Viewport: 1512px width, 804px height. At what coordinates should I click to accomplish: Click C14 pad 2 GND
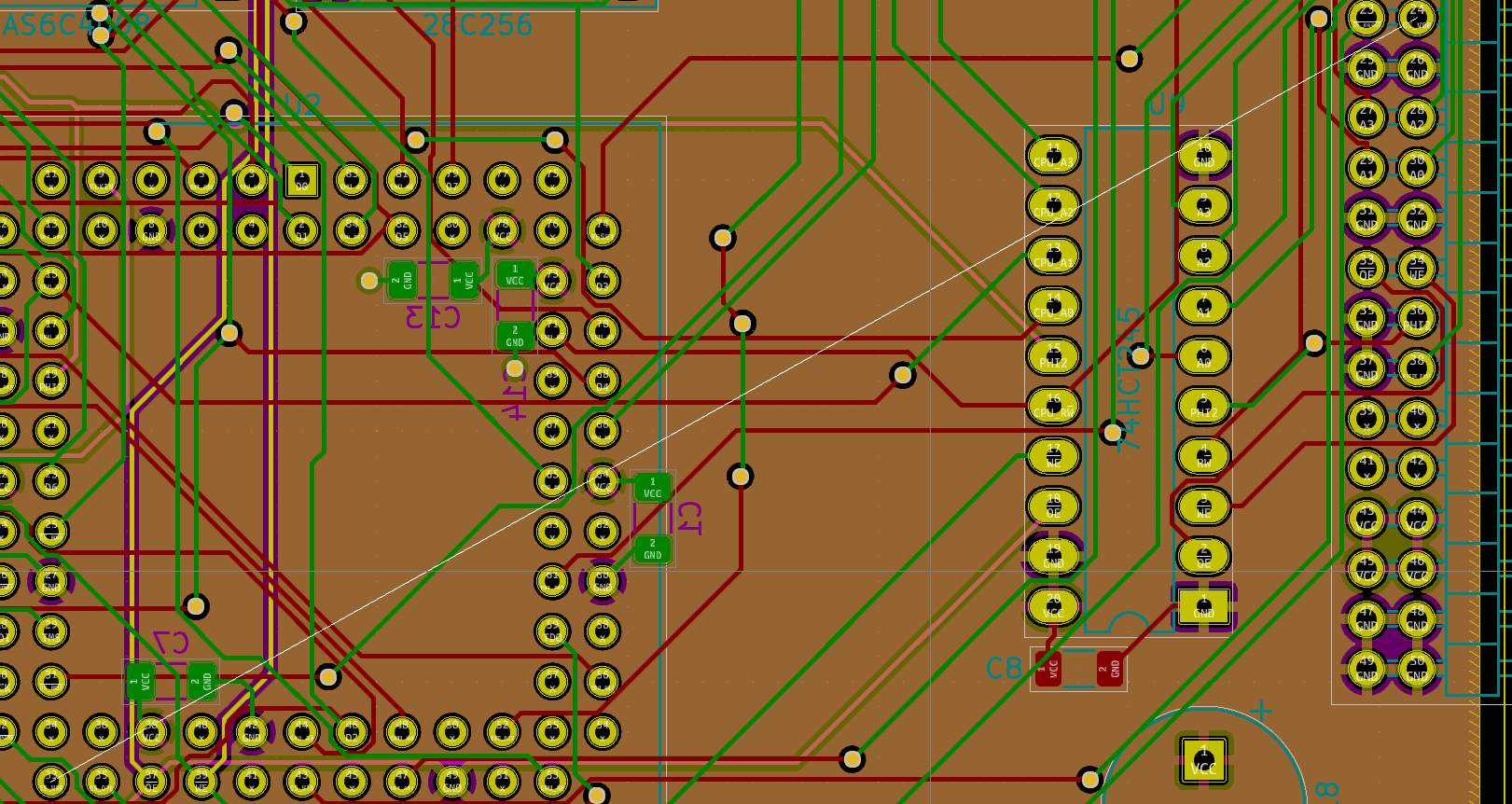pyautogui.click(x=515, y=336)
